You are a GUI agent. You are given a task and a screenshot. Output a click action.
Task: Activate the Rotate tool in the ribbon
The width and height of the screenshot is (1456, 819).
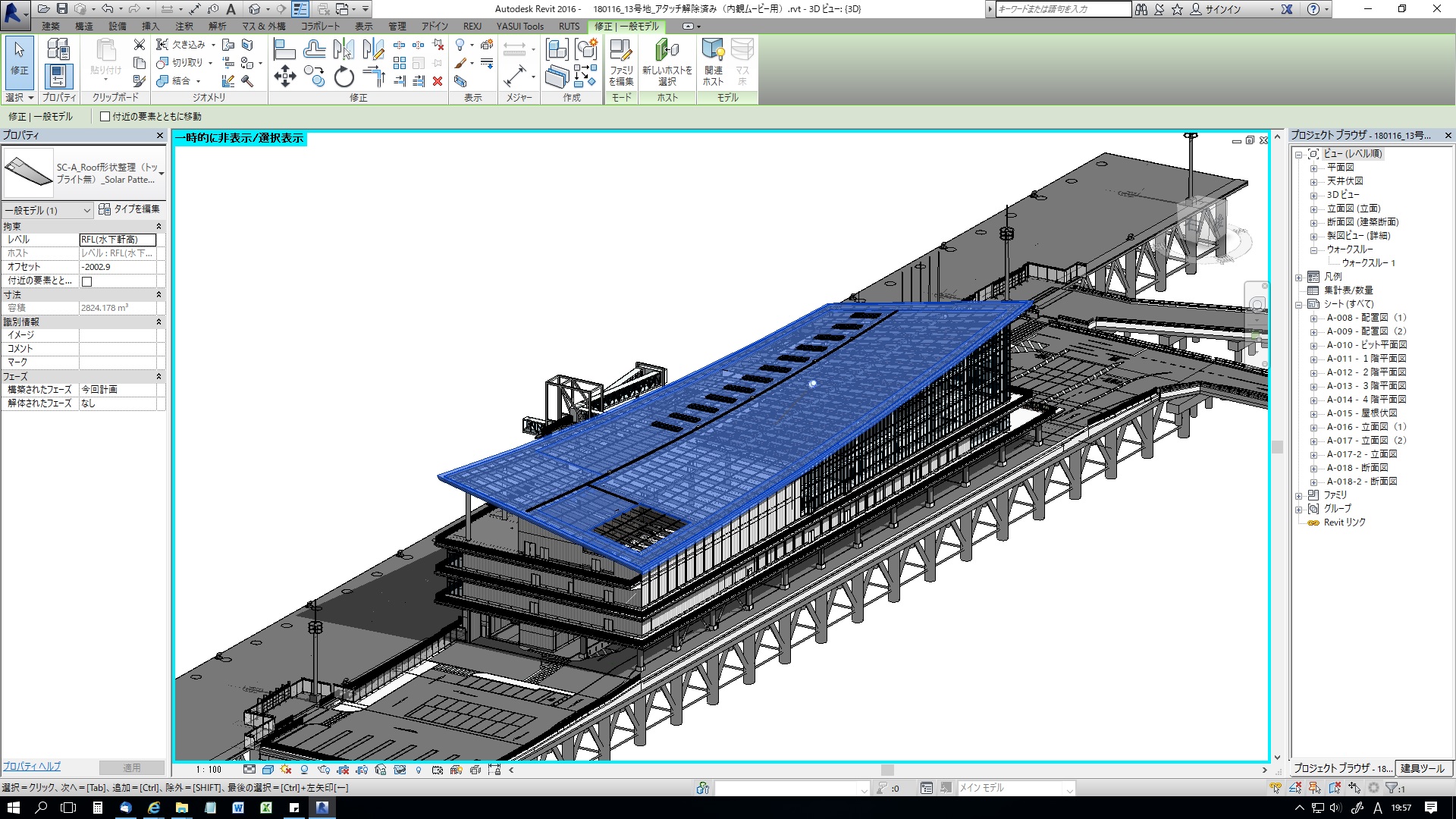344,77
